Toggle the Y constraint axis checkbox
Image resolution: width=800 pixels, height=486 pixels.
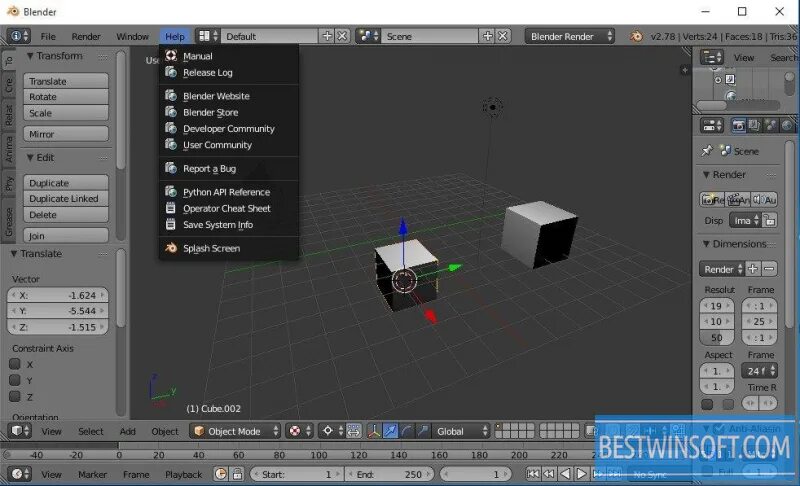click(15, 380)
